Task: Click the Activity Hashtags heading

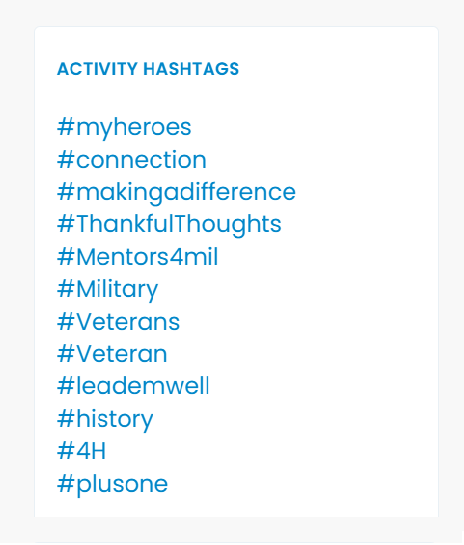Action: (x=148, y=69)
